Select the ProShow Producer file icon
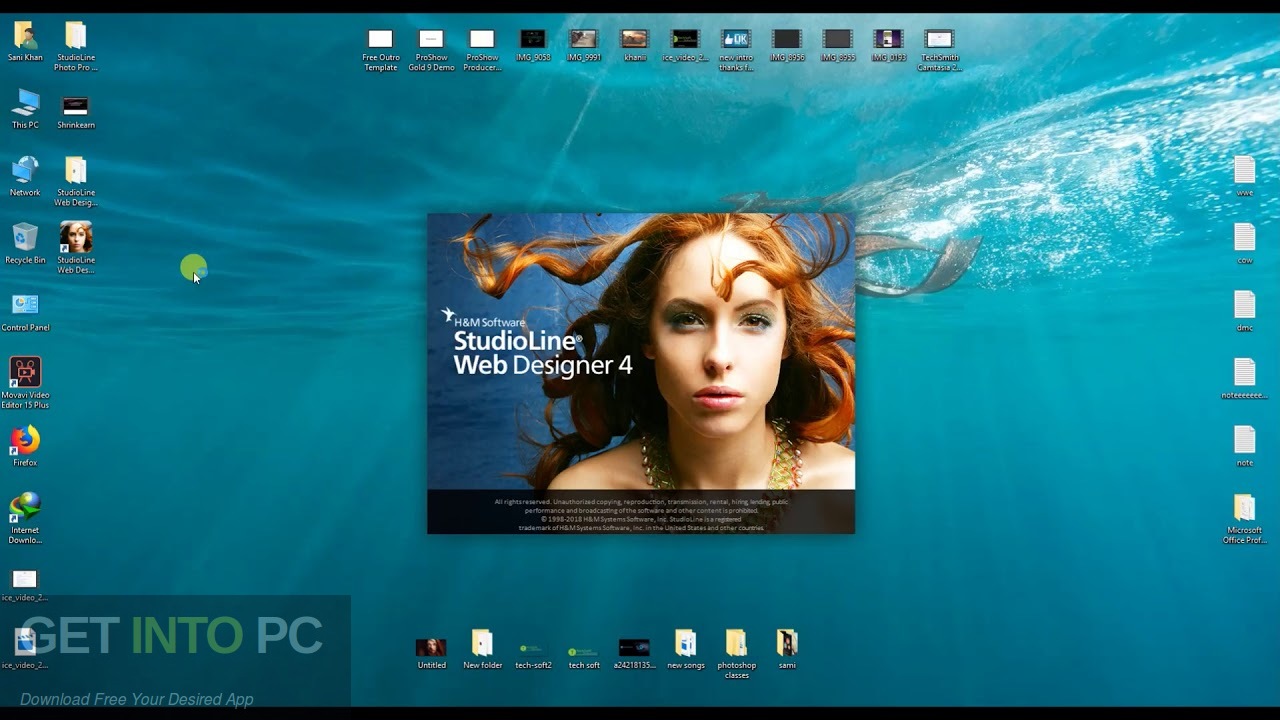Screen dimensions: 1280x720 pos(482,40)
